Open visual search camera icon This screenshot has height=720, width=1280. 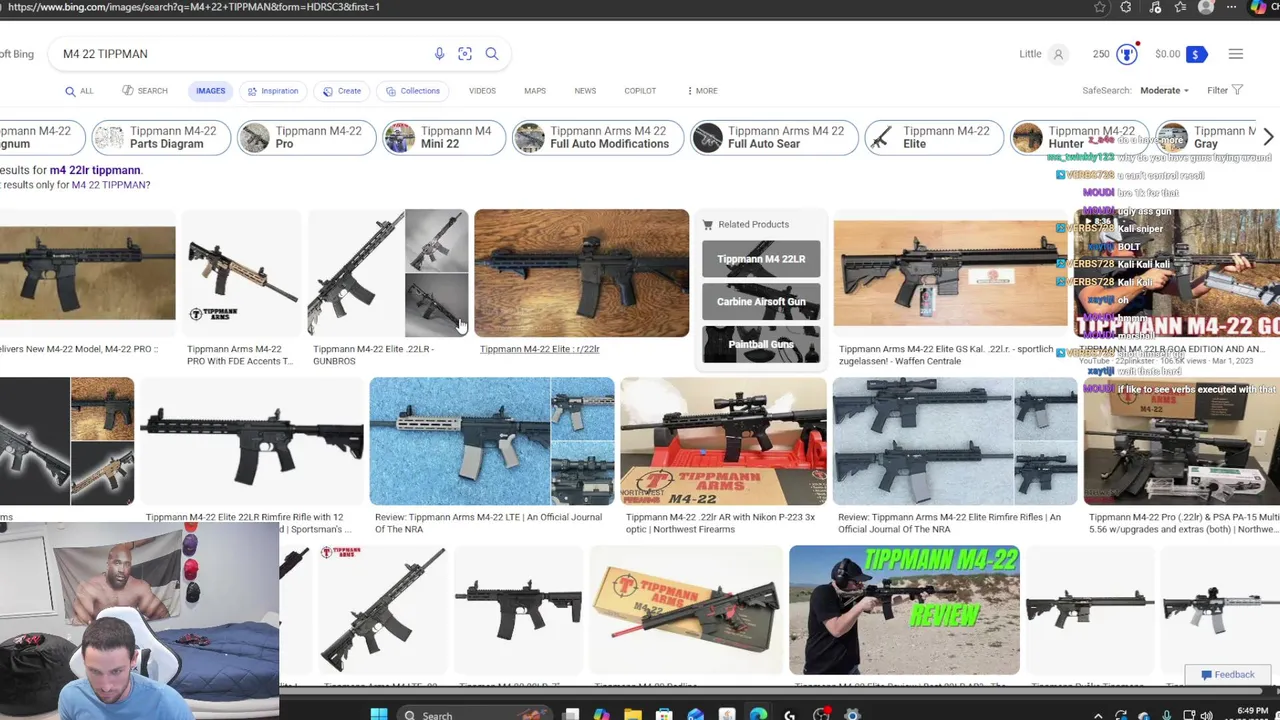(465, 54)
